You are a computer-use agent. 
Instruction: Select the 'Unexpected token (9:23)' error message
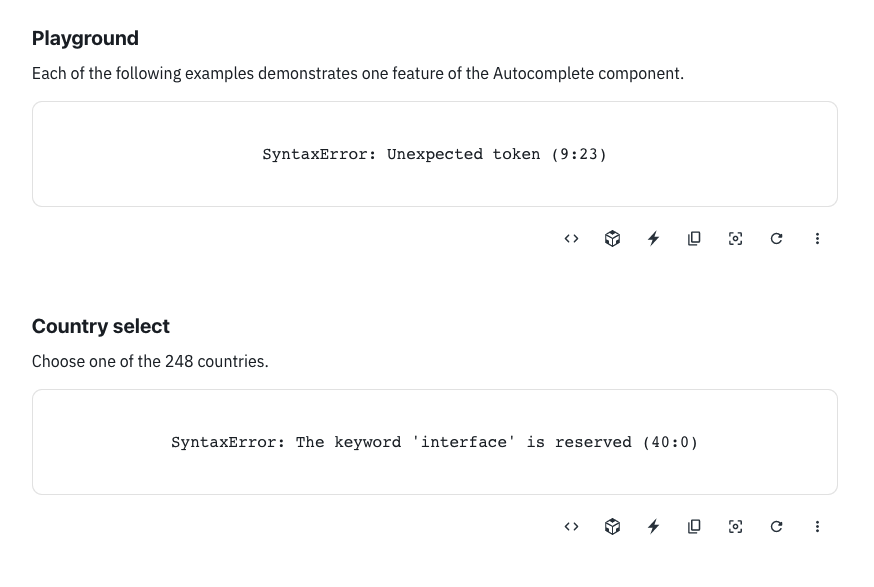(x=434, y=154)
